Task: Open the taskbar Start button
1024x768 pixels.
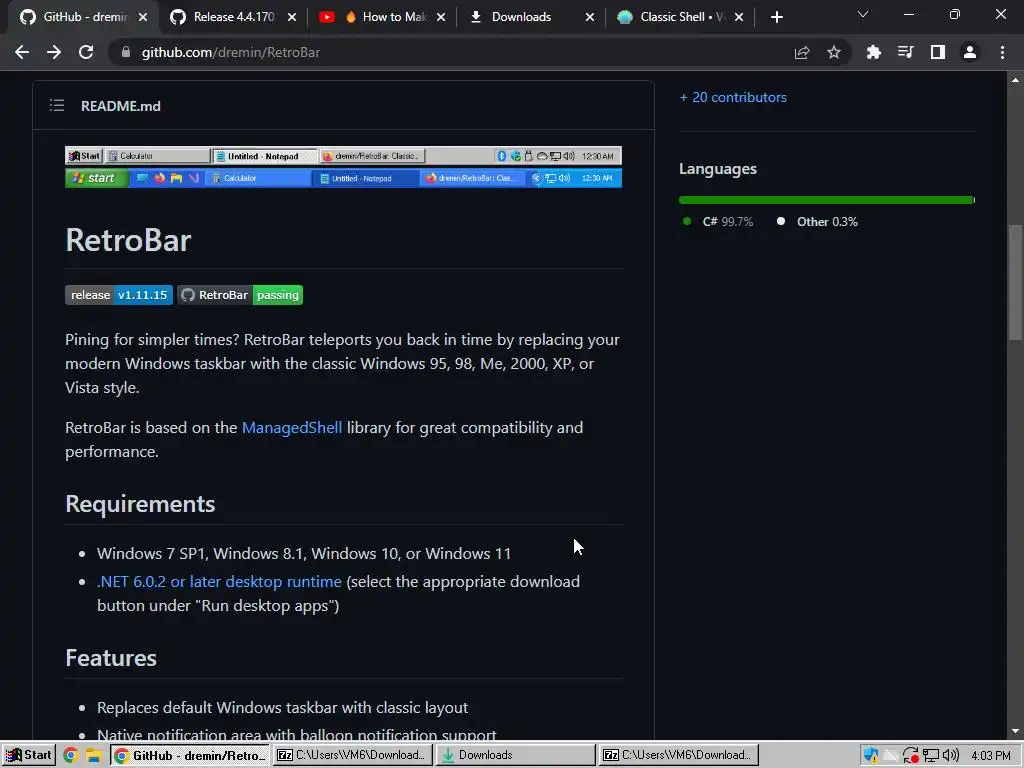Action: click(29, 755)
